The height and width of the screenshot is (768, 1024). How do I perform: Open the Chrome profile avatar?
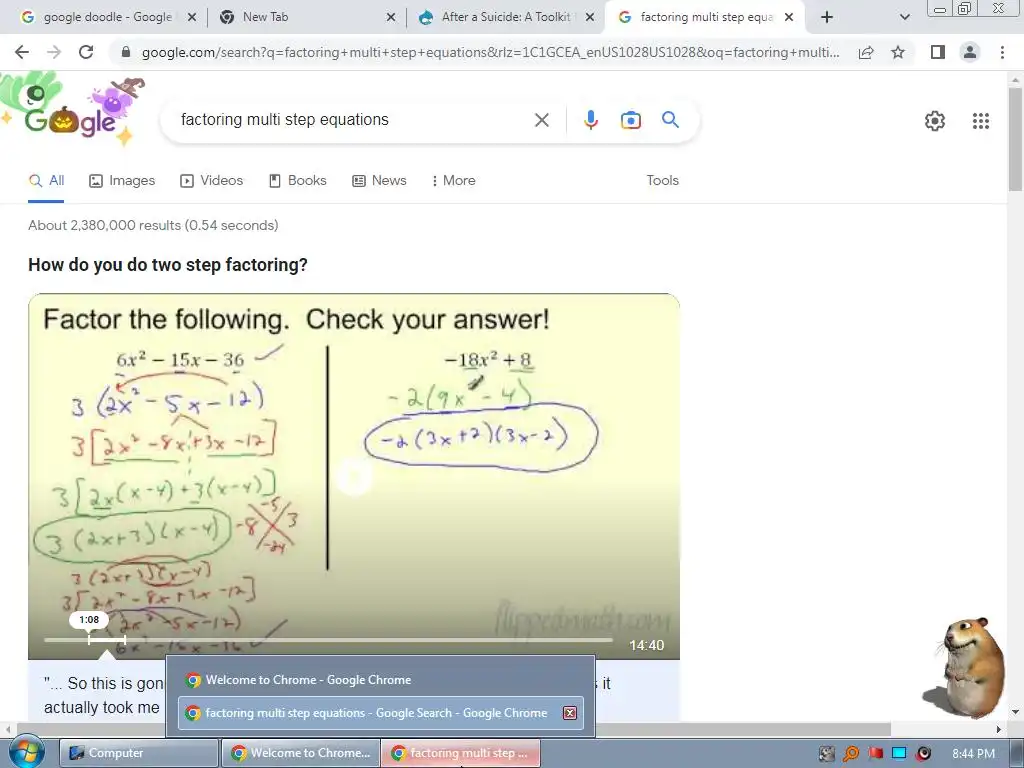(x=970, y=52)
